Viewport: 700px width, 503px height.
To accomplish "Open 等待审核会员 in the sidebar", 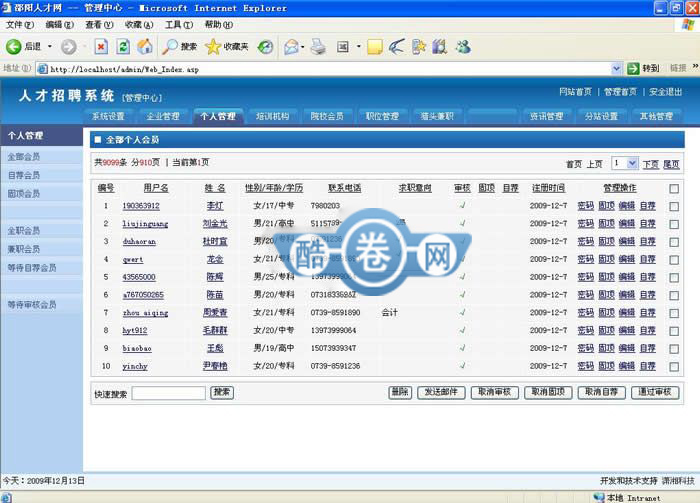I will [32, 305].
